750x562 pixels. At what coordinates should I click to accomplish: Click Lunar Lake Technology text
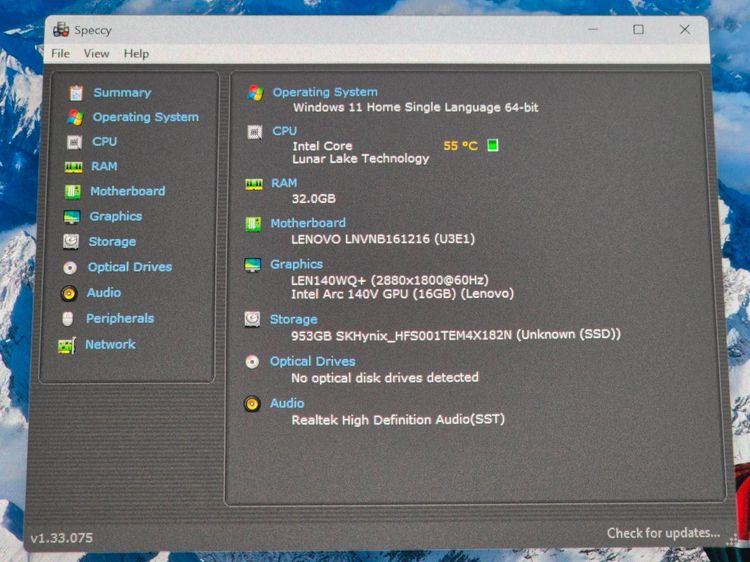coord(360,159)
